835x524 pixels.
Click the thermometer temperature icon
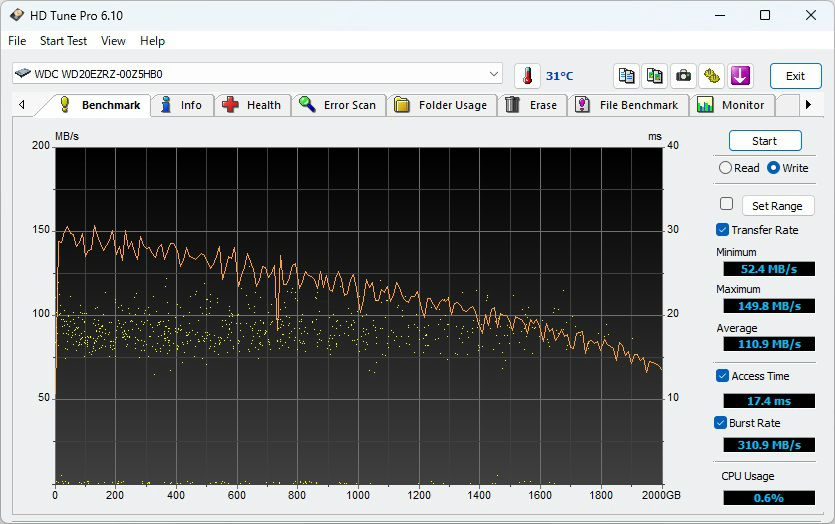[527, 76]
